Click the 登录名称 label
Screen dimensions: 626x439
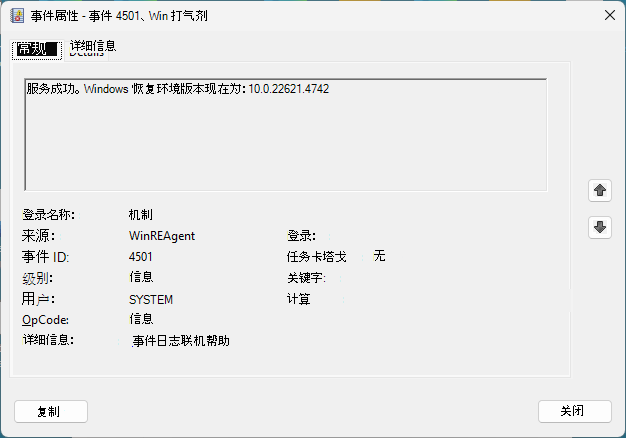coord(48,215)
